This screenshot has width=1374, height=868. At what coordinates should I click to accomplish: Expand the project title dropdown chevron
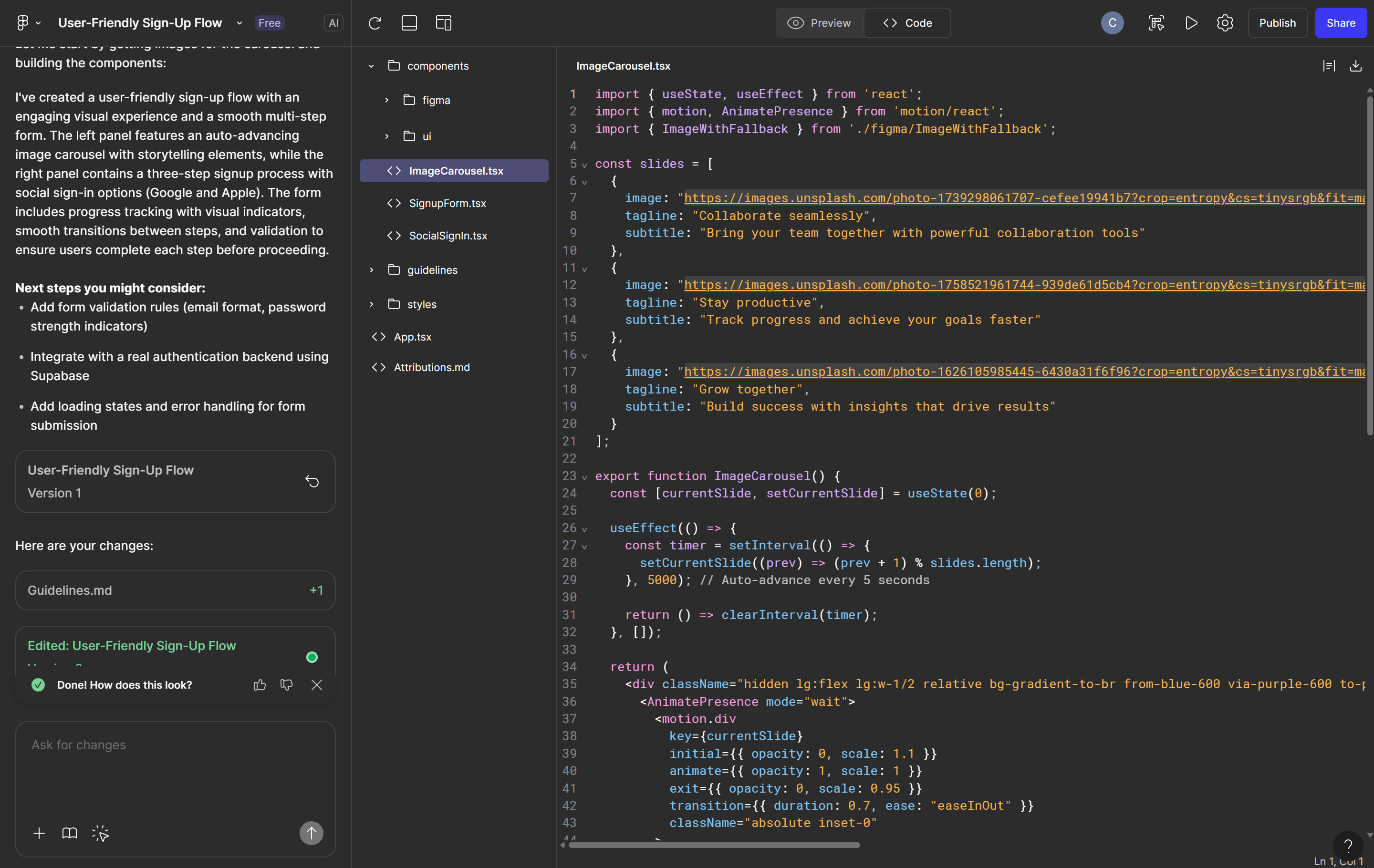[x=239, y=23]
